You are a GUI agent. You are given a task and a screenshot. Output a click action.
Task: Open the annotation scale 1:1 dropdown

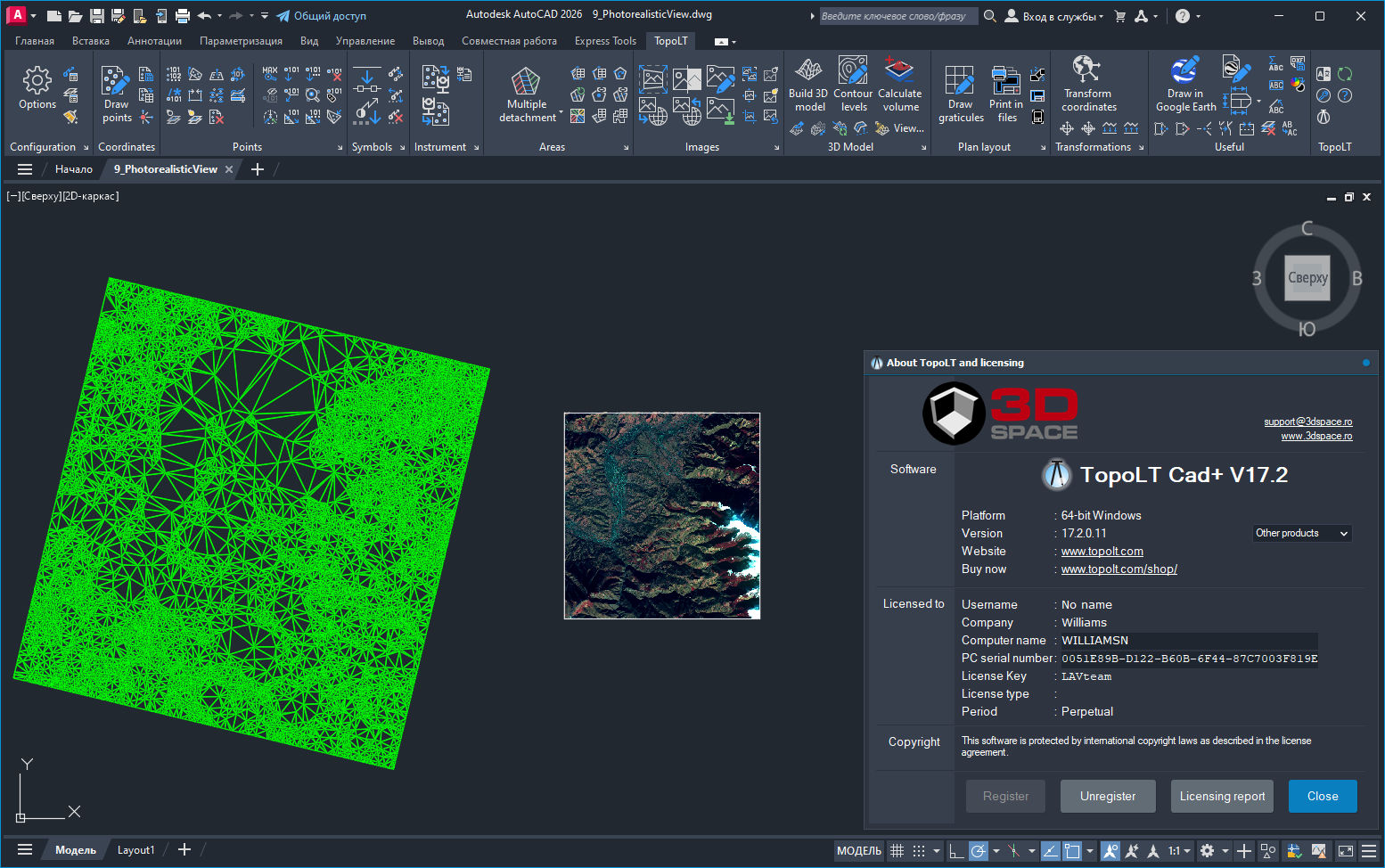click(x=1176, y=850)
